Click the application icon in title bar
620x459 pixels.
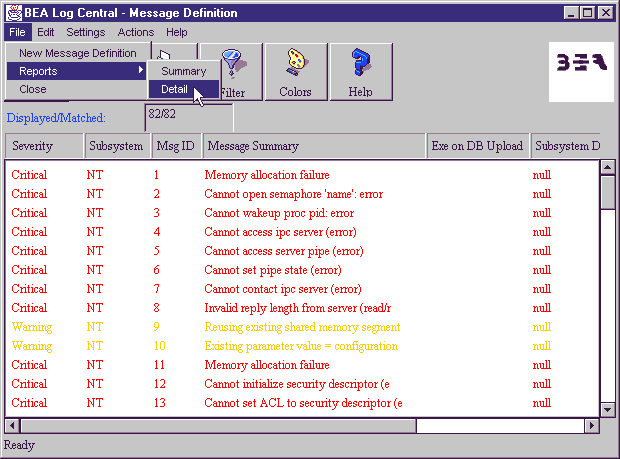coord(14,13)
